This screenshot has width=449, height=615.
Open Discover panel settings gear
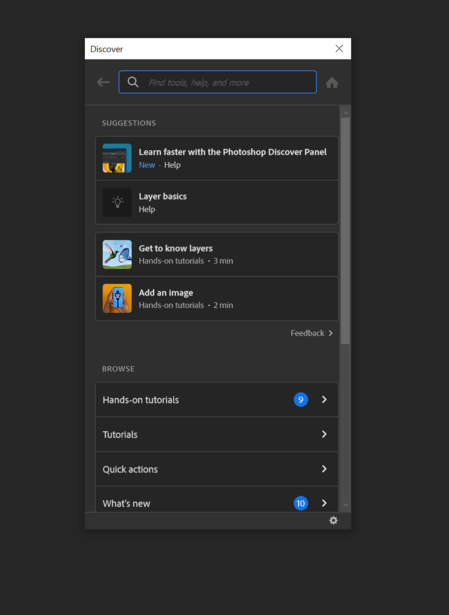tap(333, 520)
